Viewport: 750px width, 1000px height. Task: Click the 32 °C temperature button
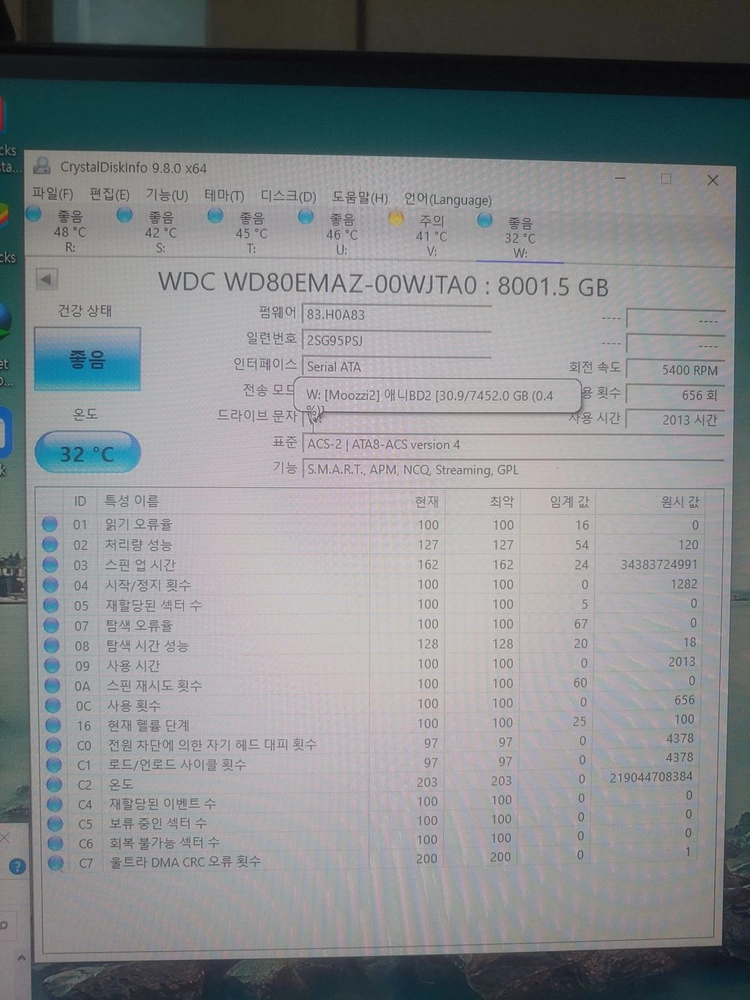click(87, 453)
